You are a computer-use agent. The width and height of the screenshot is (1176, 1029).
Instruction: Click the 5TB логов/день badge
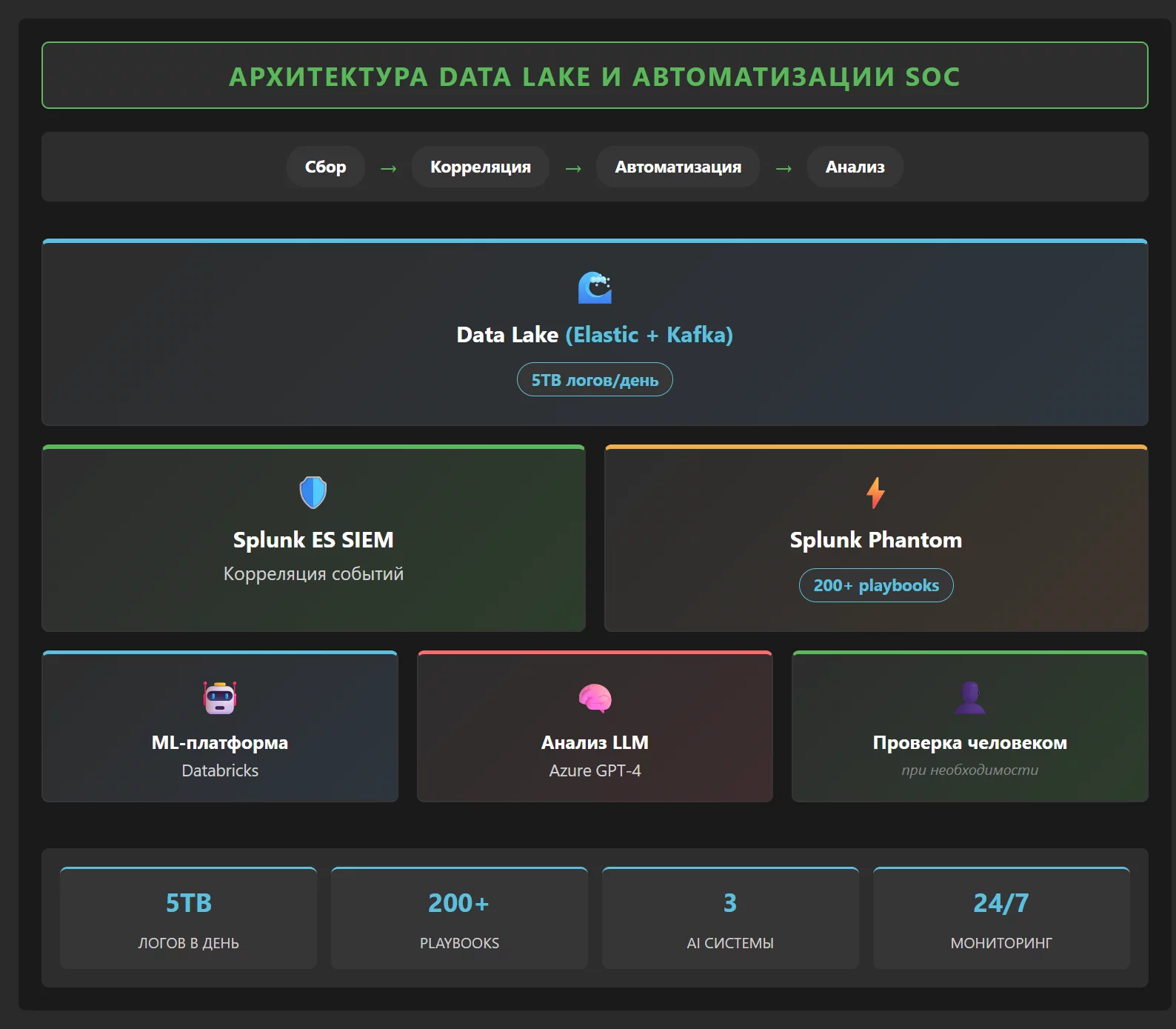pyautogui.click(x=595, y=379)
